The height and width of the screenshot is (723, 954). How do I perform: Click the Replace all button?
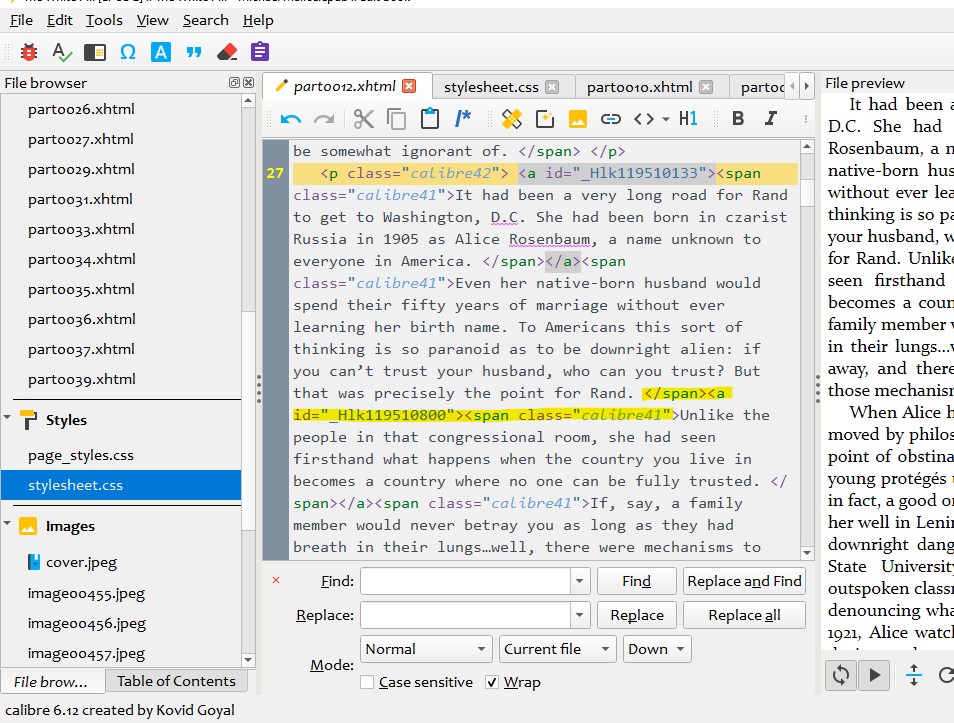point(744,615)
